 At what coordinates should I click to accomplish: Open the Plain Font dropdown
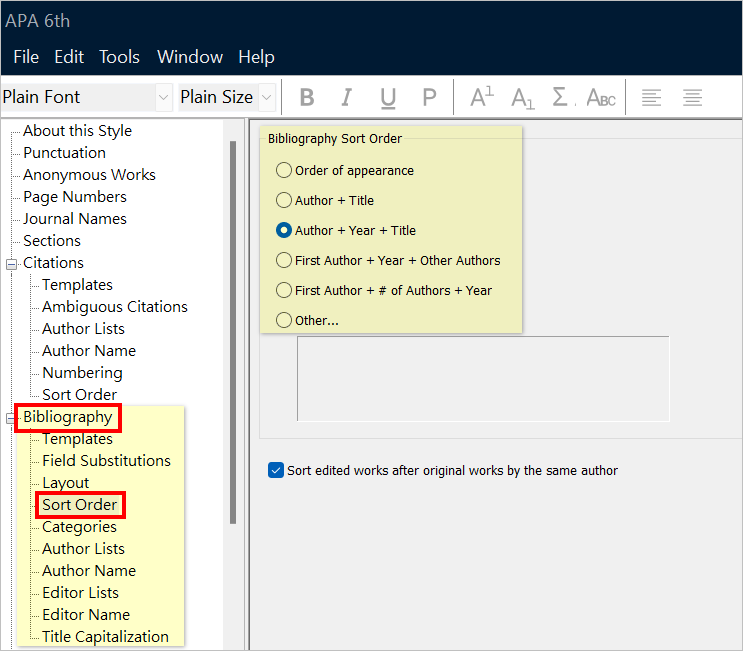point(163,97)
